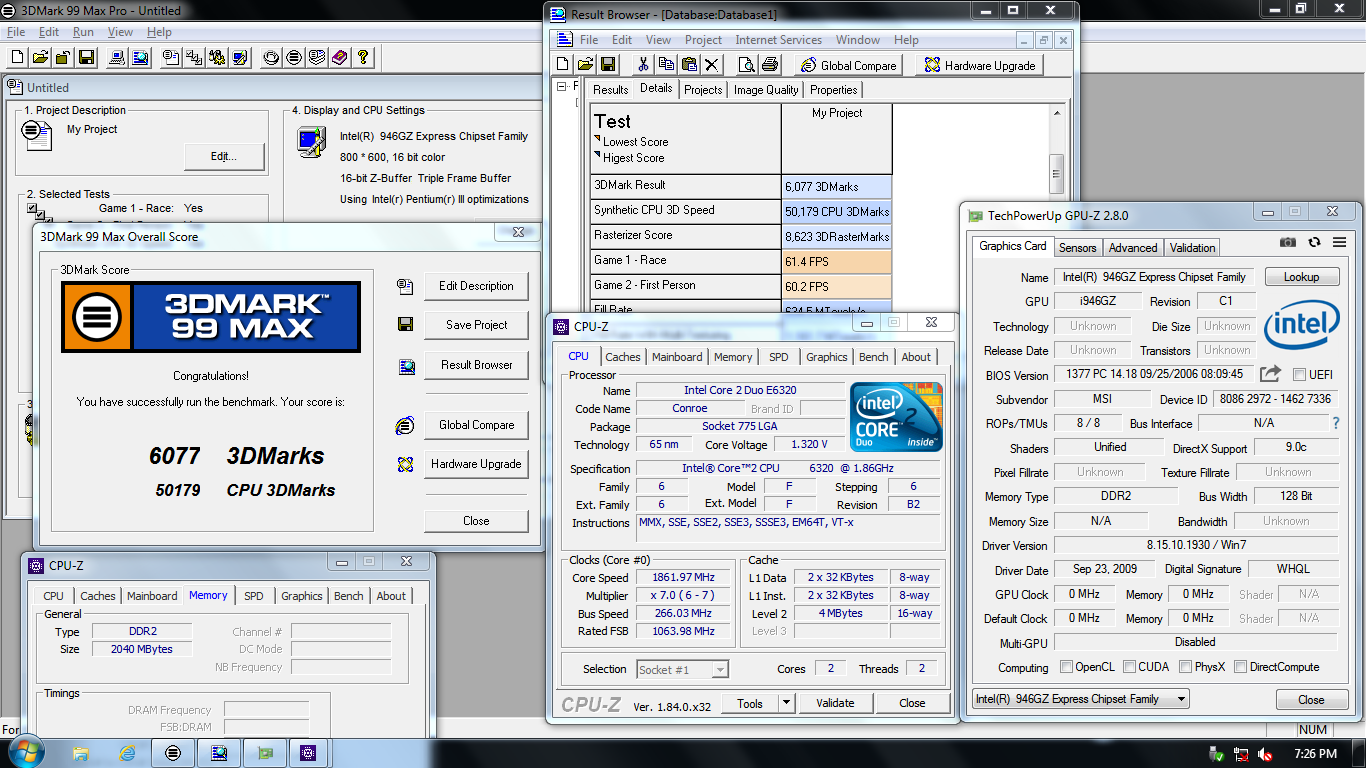Click Device ID field in GPU-Z
This screenshot has height=768, width=1366.
pyautogui.click(x=1275, y=399)
